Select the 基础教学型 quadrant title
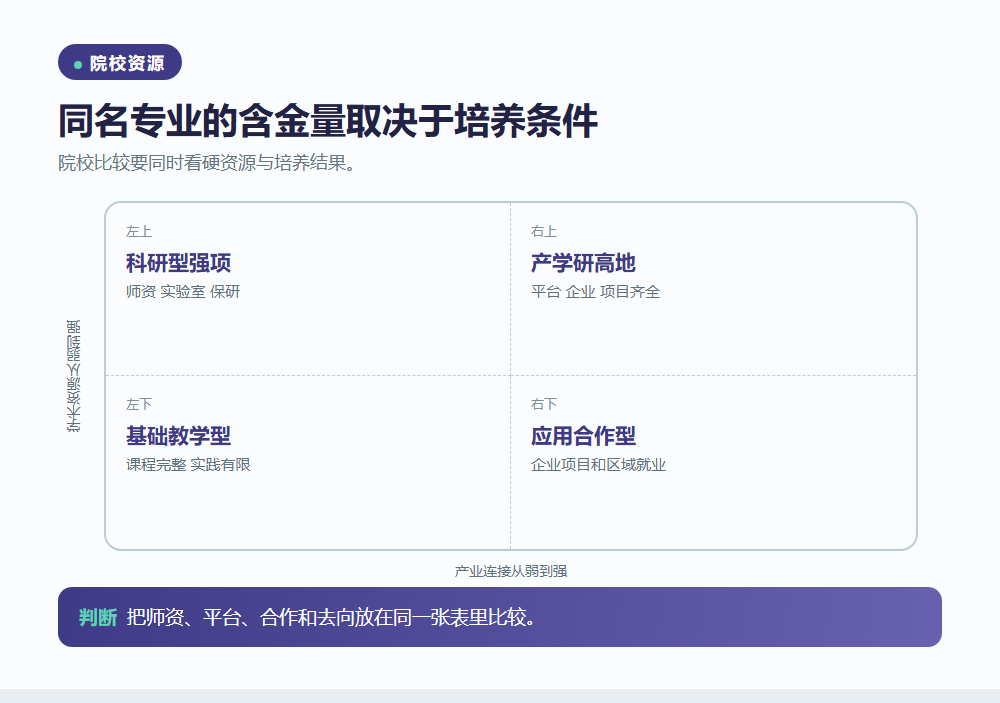This screenshot has height=703, width=1000. pos(179,436)
